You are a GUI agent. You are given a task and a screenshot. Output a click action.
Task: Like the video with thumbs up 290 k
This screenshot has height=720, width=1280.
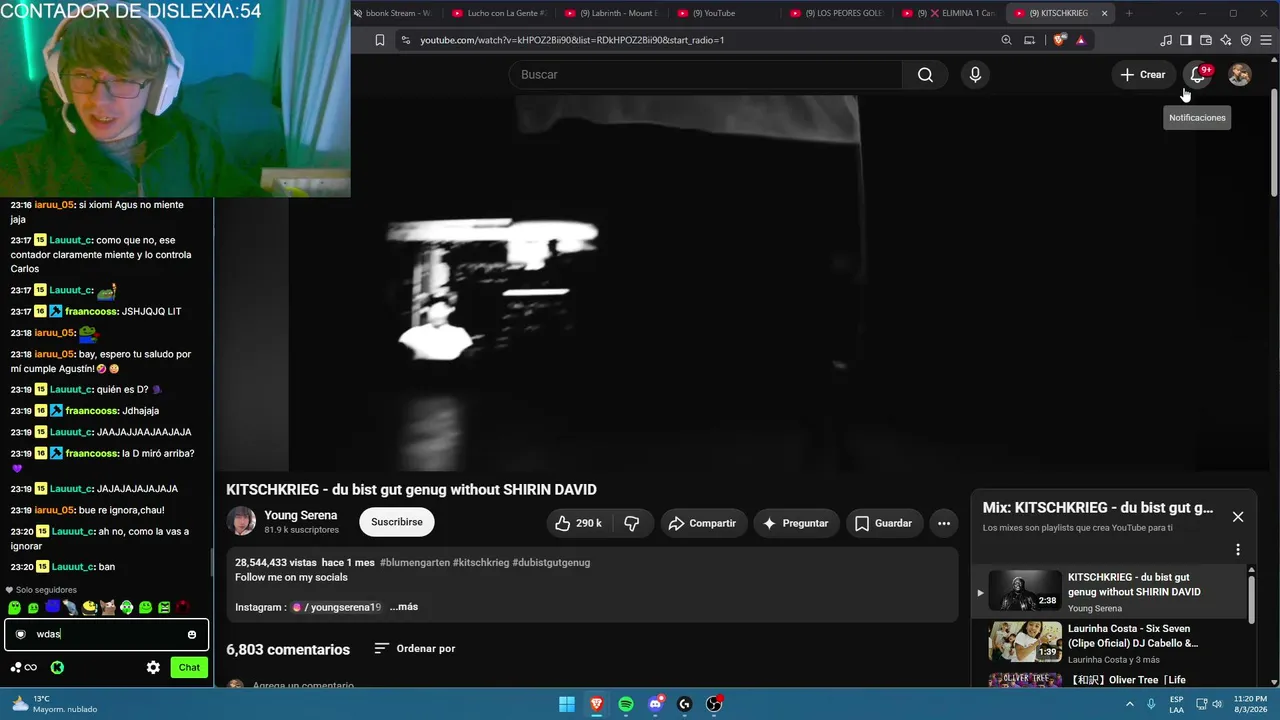click(578, 523)
